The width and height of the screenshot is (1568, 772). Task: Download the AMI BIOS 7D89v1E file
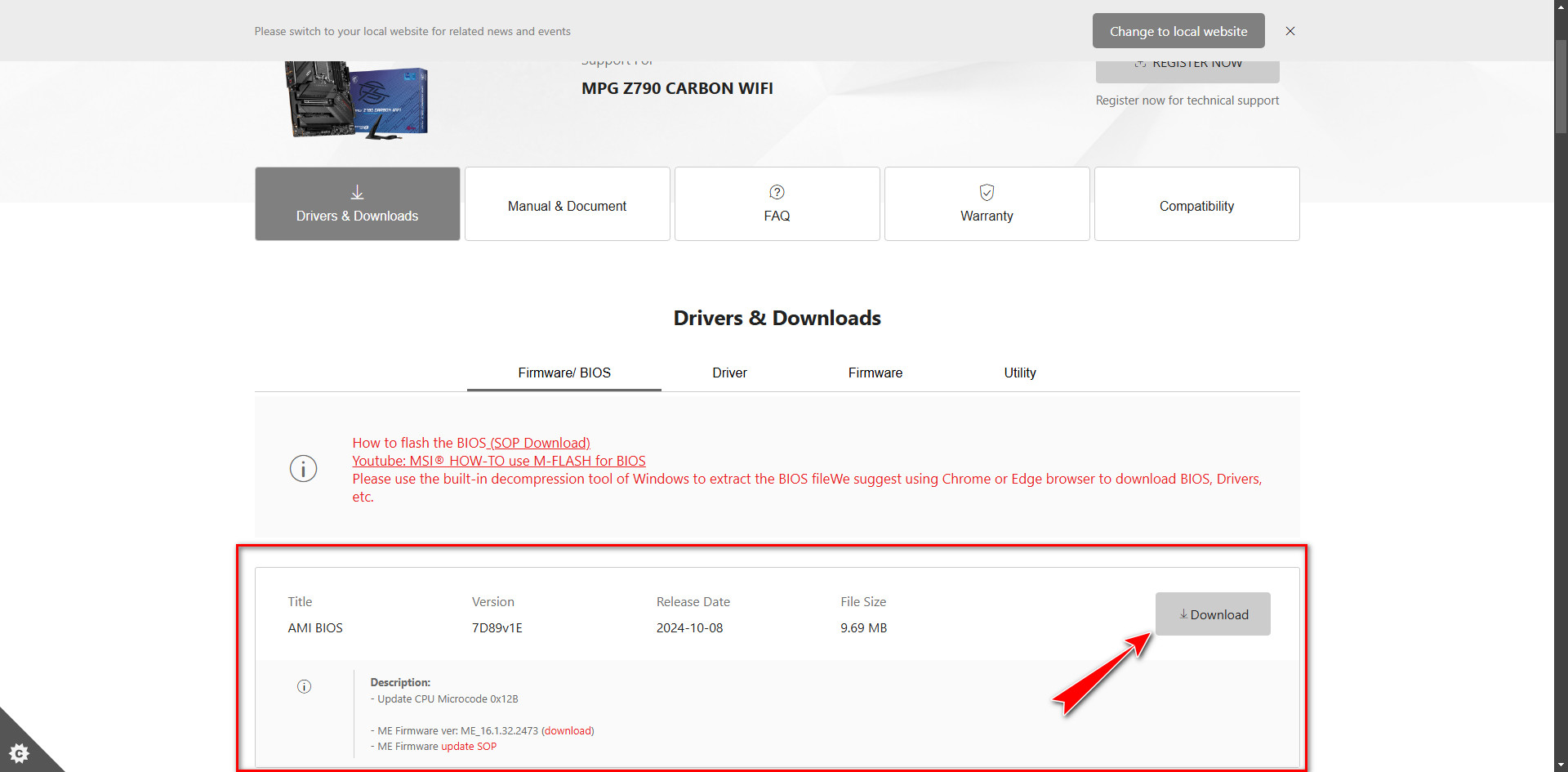click(x=1213, y=614)
